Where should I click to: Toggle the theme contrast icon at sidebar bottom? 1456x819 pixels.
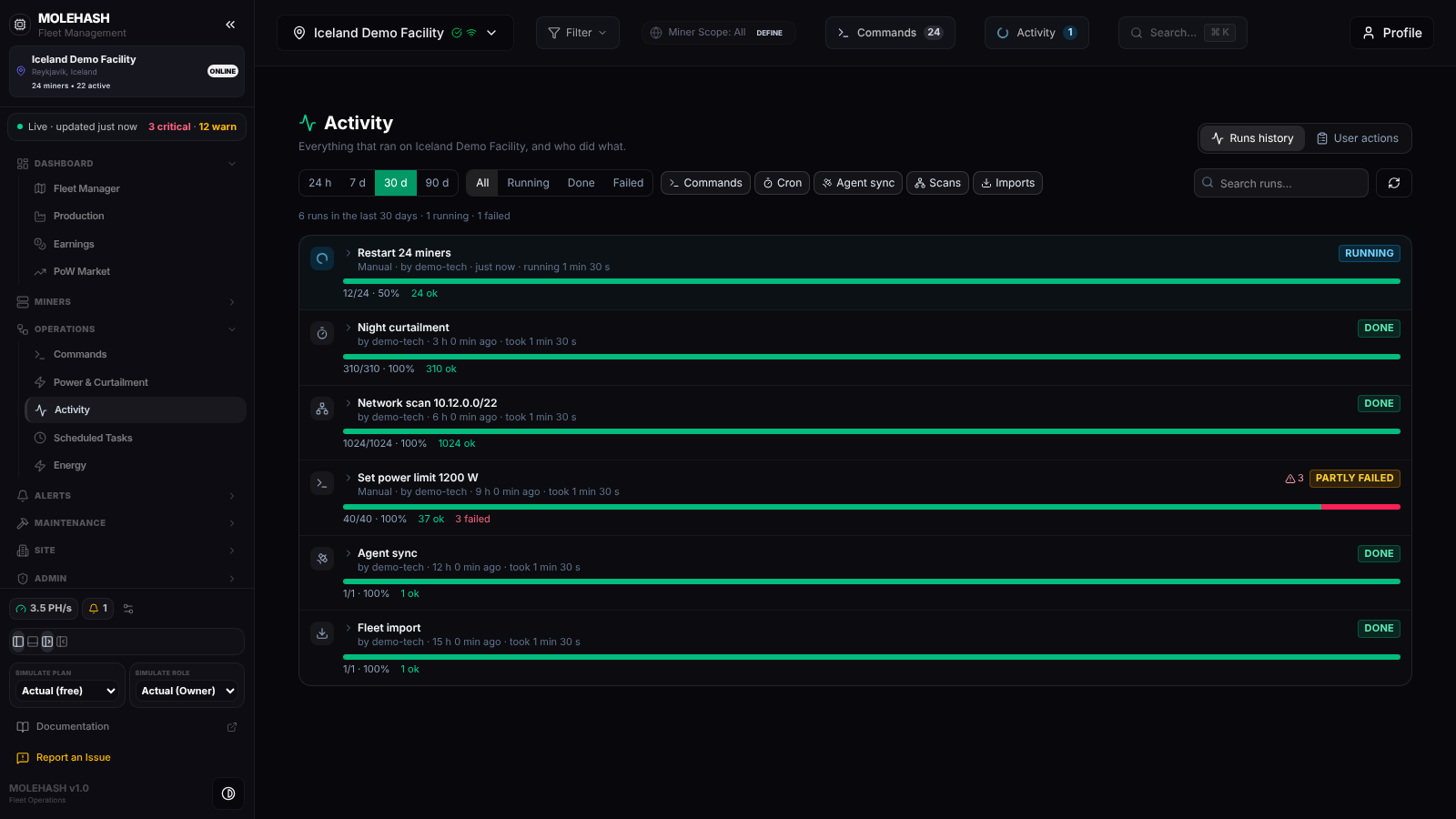[228, 794]
